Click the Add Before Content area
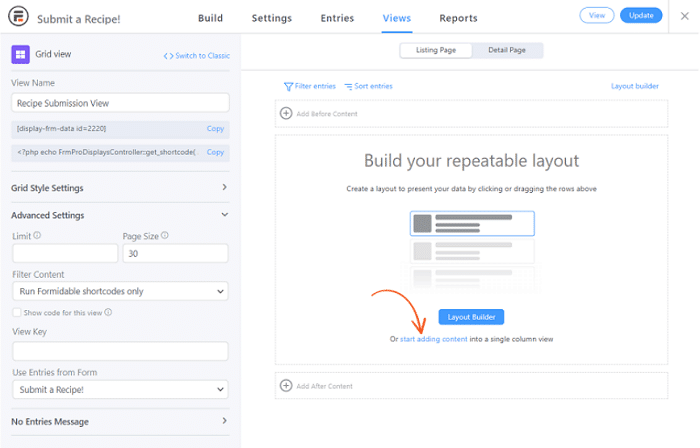700x448 pixels. click(471, 114)
